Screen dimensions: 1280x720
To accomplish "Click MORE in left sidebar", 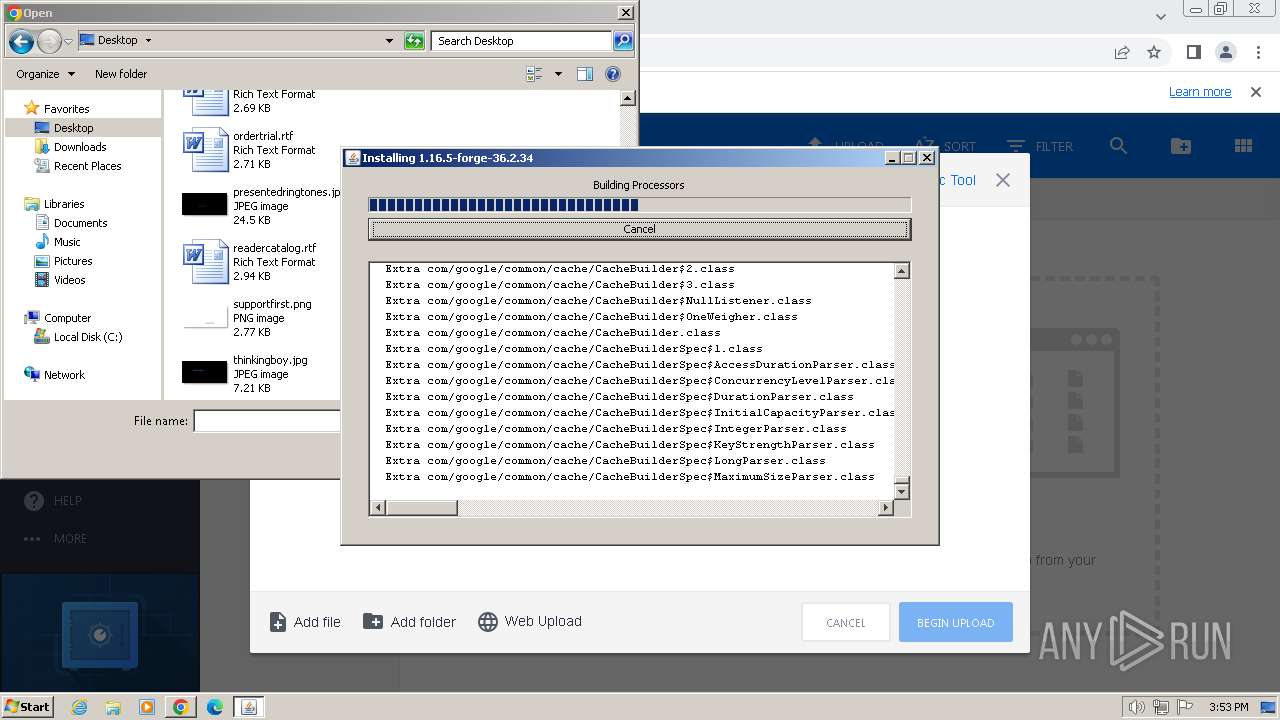I will [x=57, y=539].
